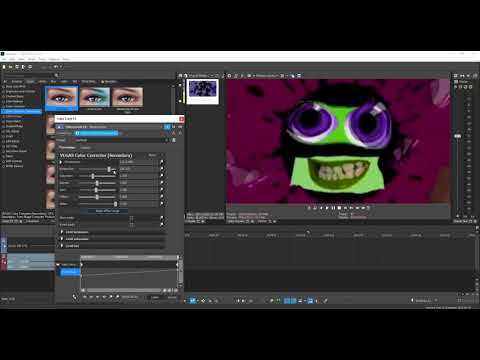Click Play in video preview transport

(327, 208)
